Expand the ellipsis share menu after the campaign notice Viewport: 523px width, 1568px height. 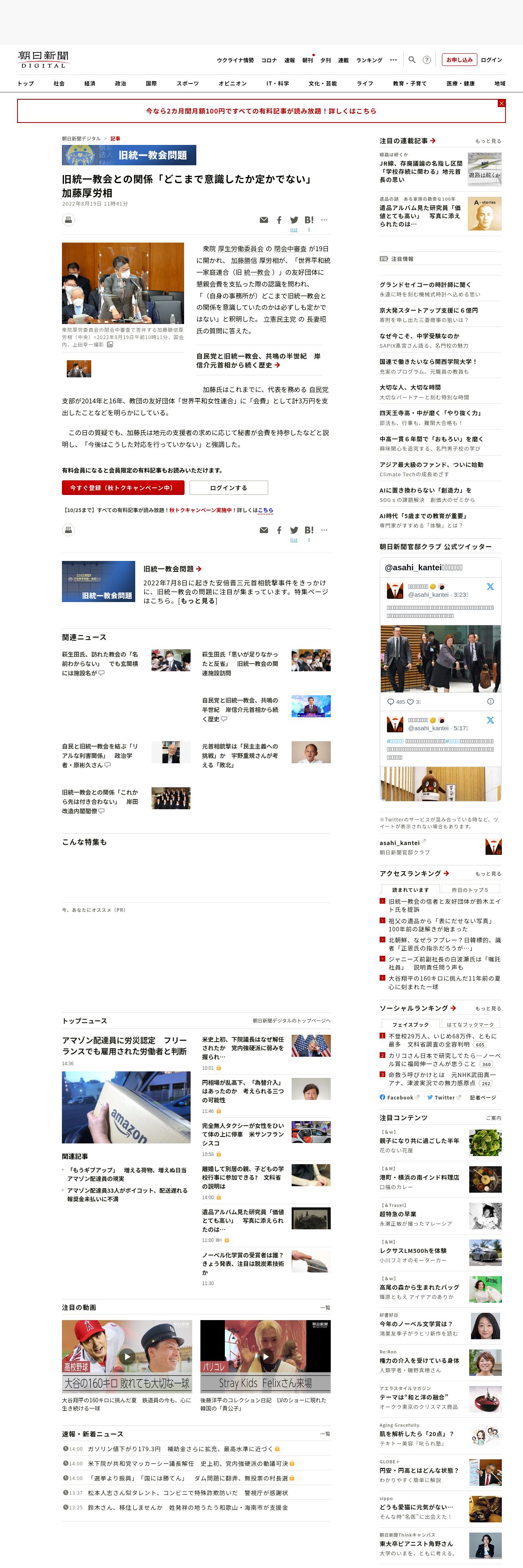point(324,530)
